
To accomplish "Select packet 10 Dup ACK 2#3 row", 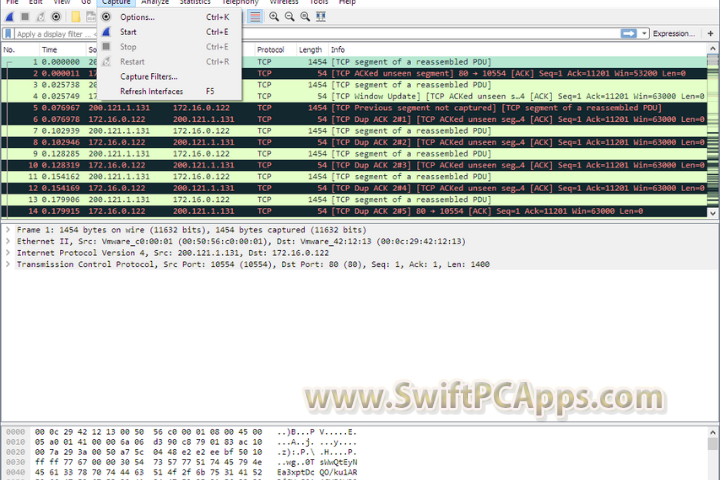I will tap(354, 165).
